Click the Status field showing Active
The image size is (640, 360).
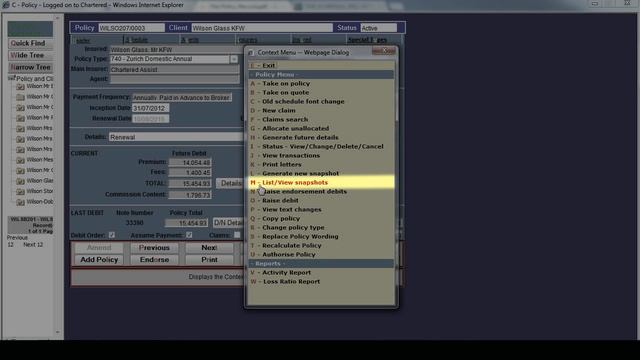pos(378,28)
